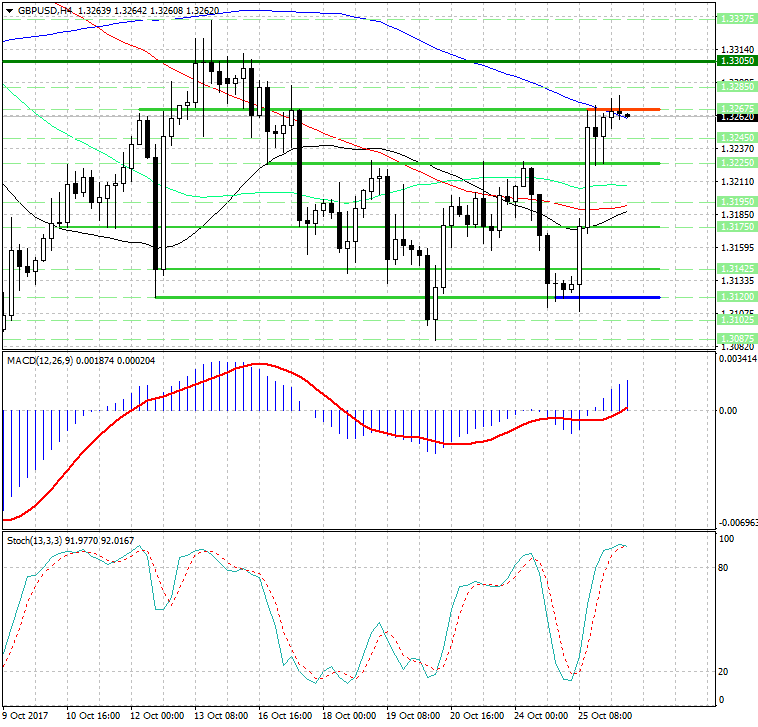Click the 1.33050 dark green price label

click(737, 62)
